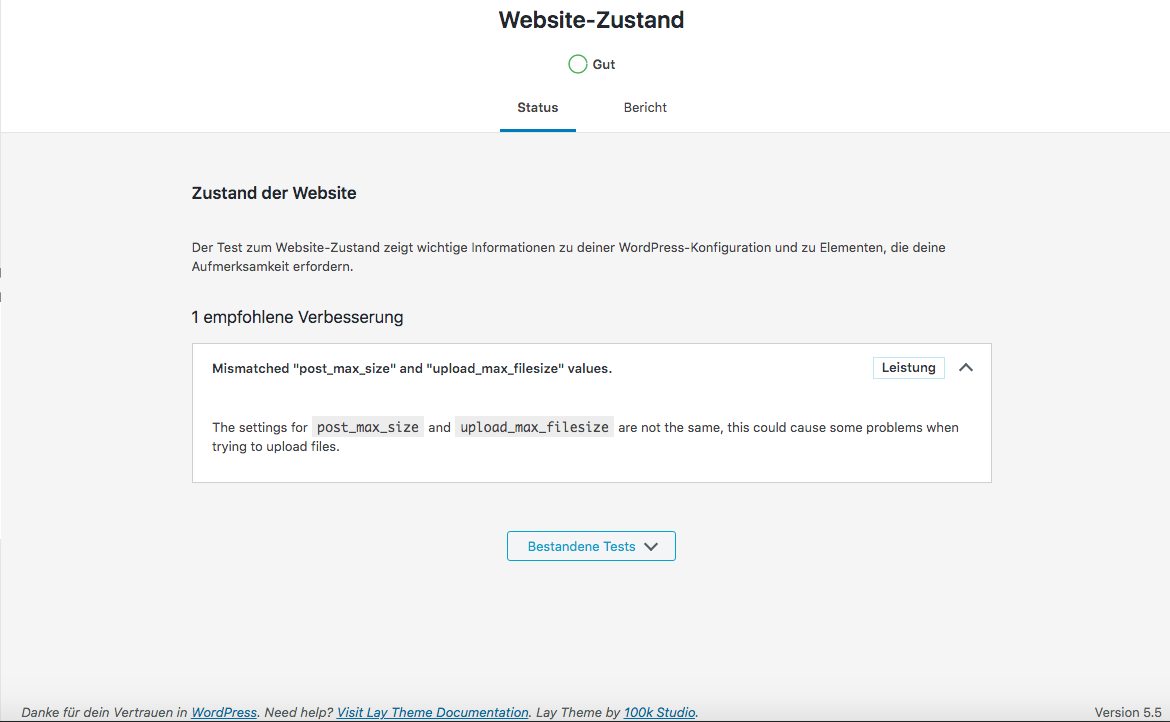Image resolution: width=1170 pixels, height=722 pixels.
Task: Click the Version 5.5 footer text
Action: (x=1127, y=712)
